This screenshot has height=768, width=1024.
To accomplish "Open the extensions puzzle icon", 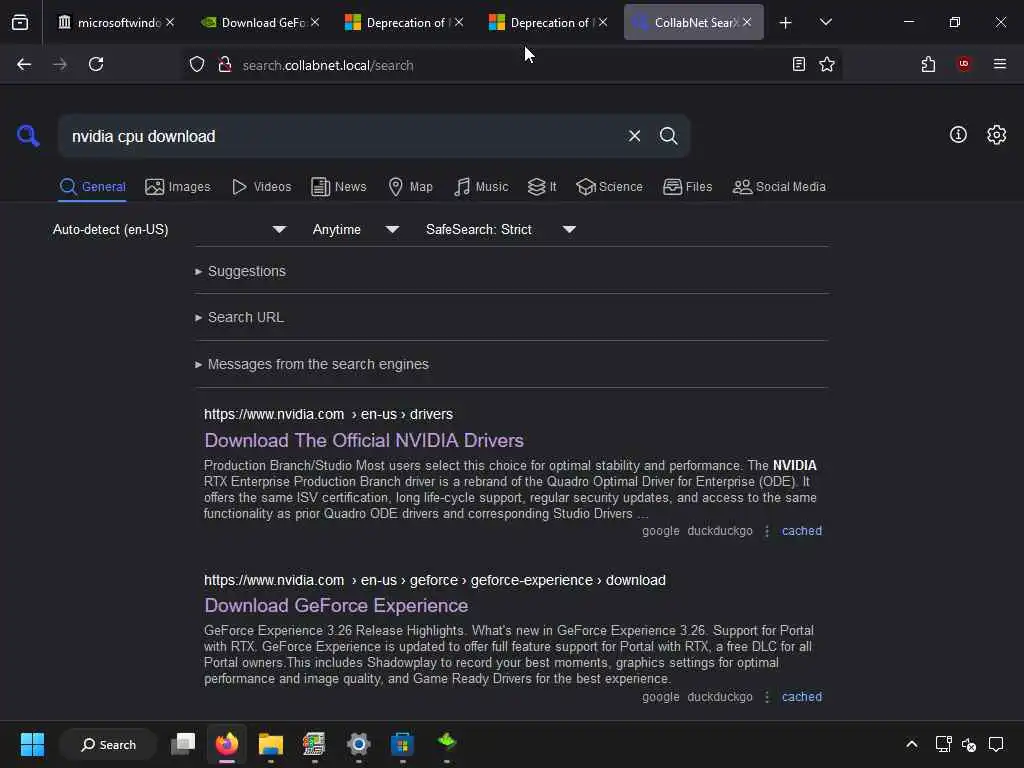I will 928,64.
